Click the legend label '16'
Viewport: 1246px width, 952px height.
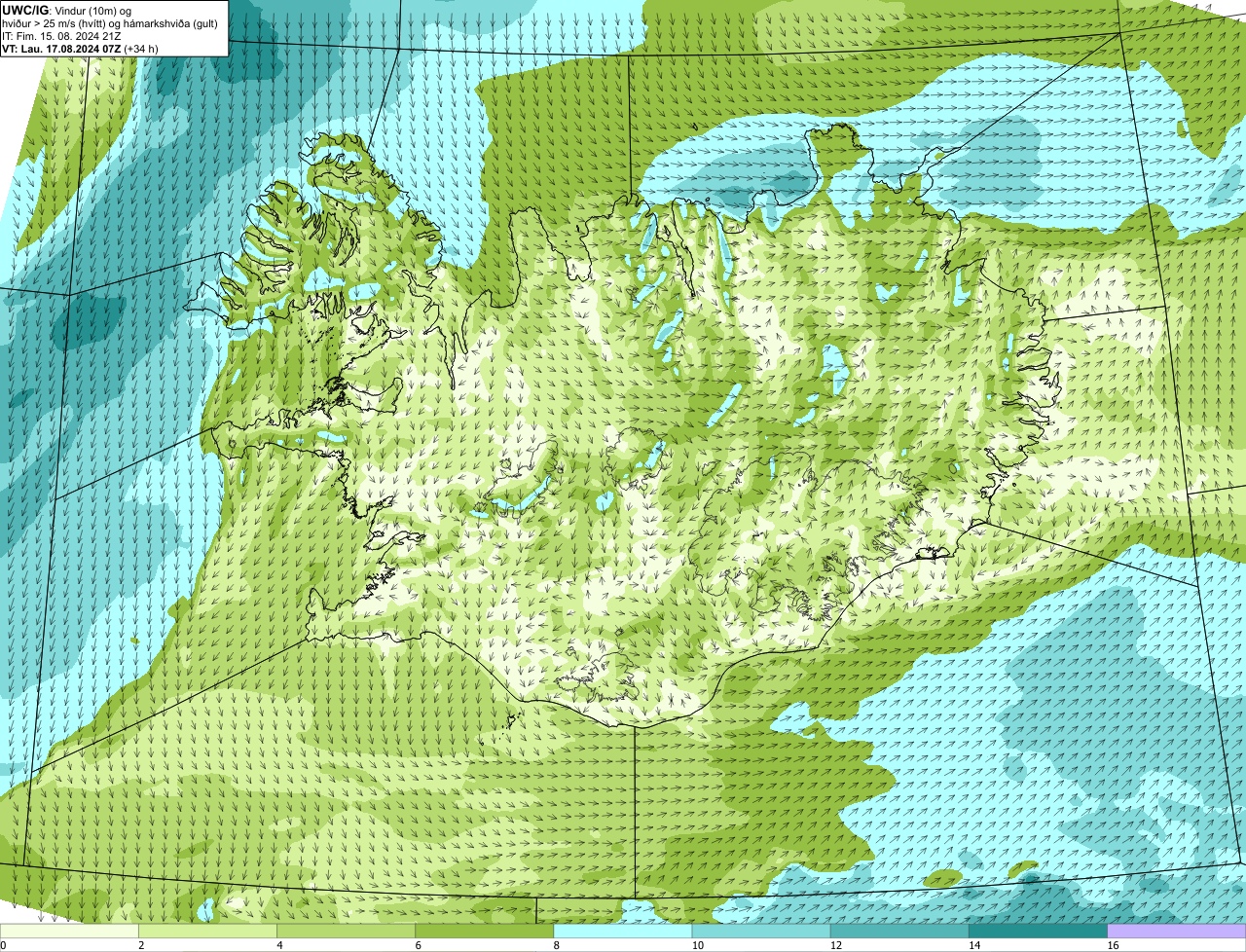click(x=1113, y=945)
